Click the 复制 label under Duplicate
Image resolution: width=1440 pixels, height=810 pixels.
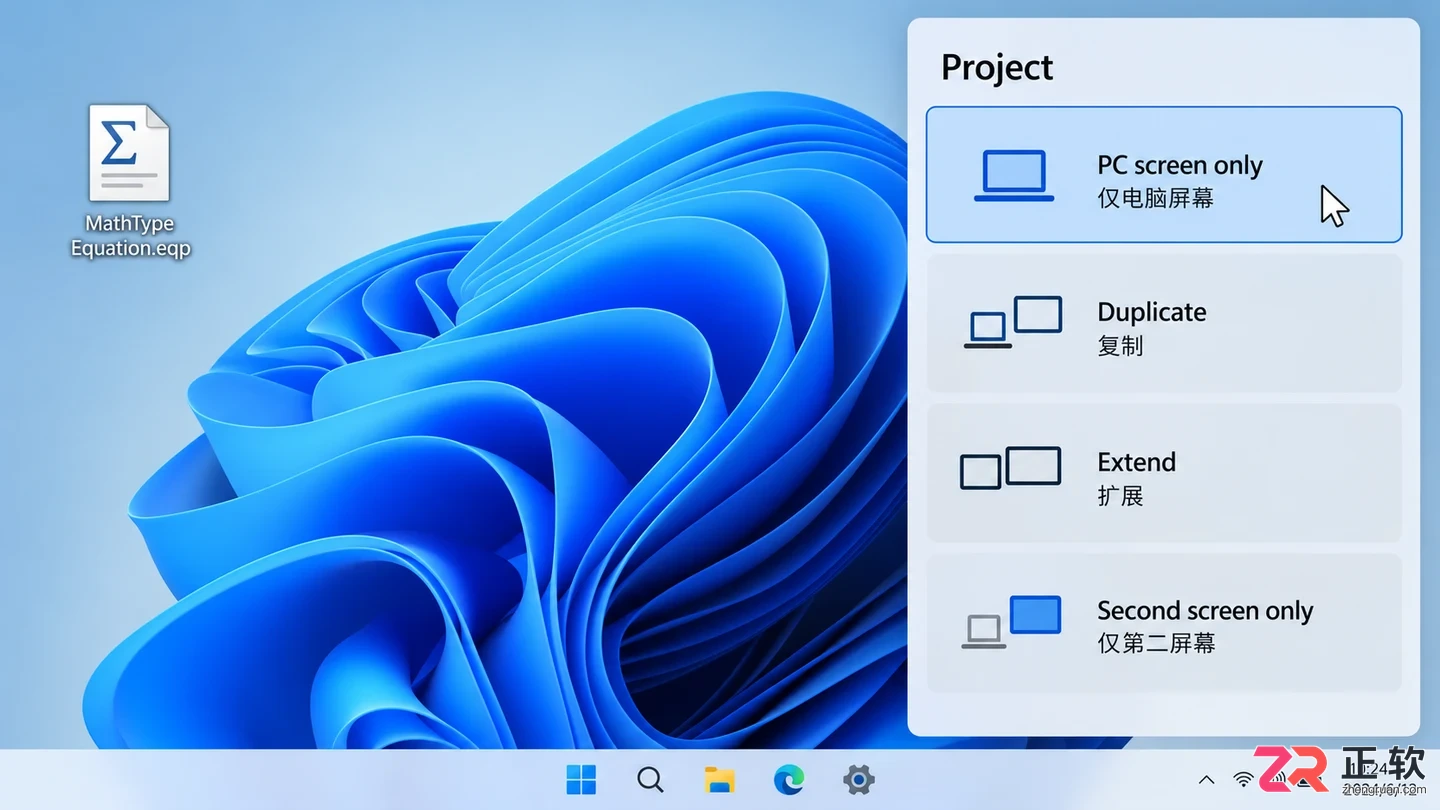coord(1120,346)
